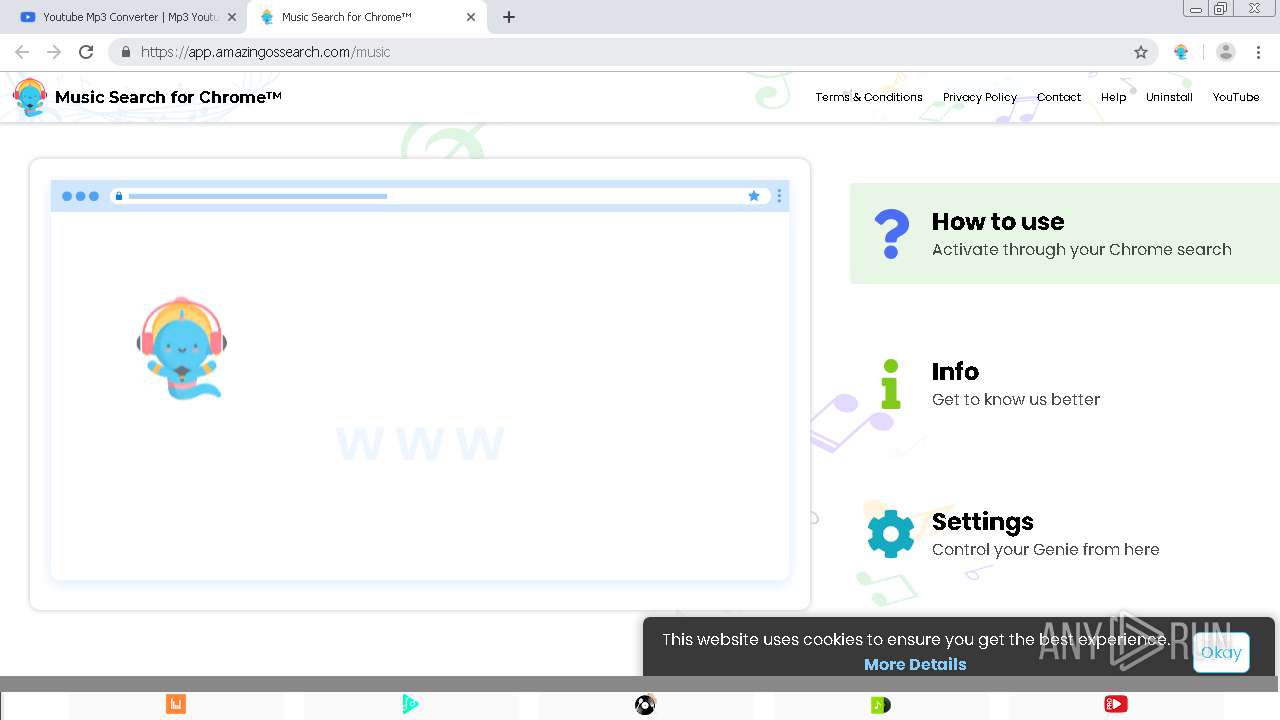This screenshot has height=720, width=1280.
Task: Open the Chrome profile avatar
Action: (x=1226, y=52)
